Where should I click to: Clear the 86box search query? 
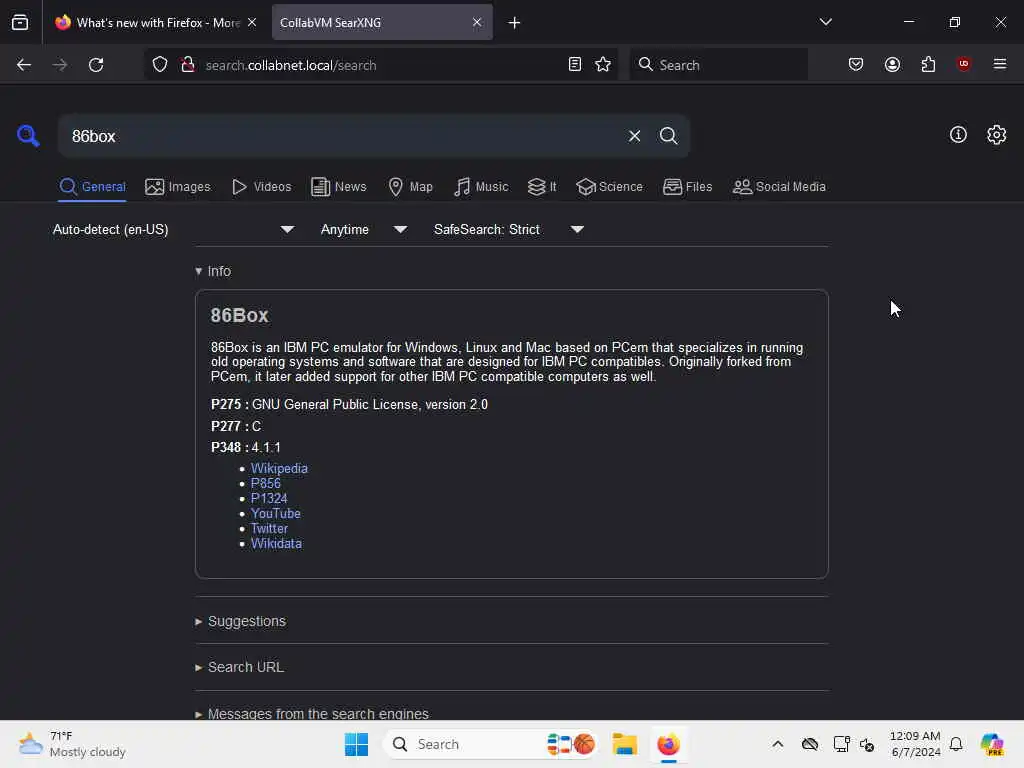(x=634, y=136)
